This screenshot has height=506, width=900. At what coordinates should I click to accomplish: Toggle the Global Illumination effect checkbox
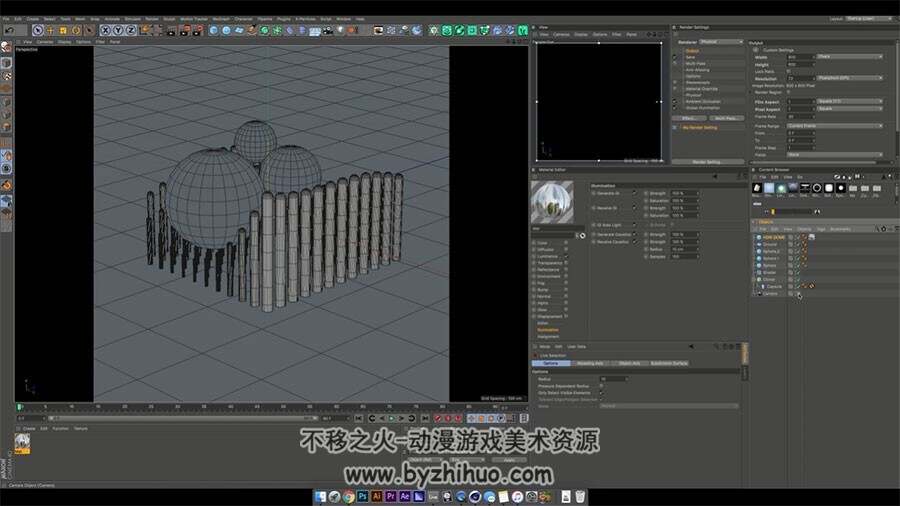[675, 108]
